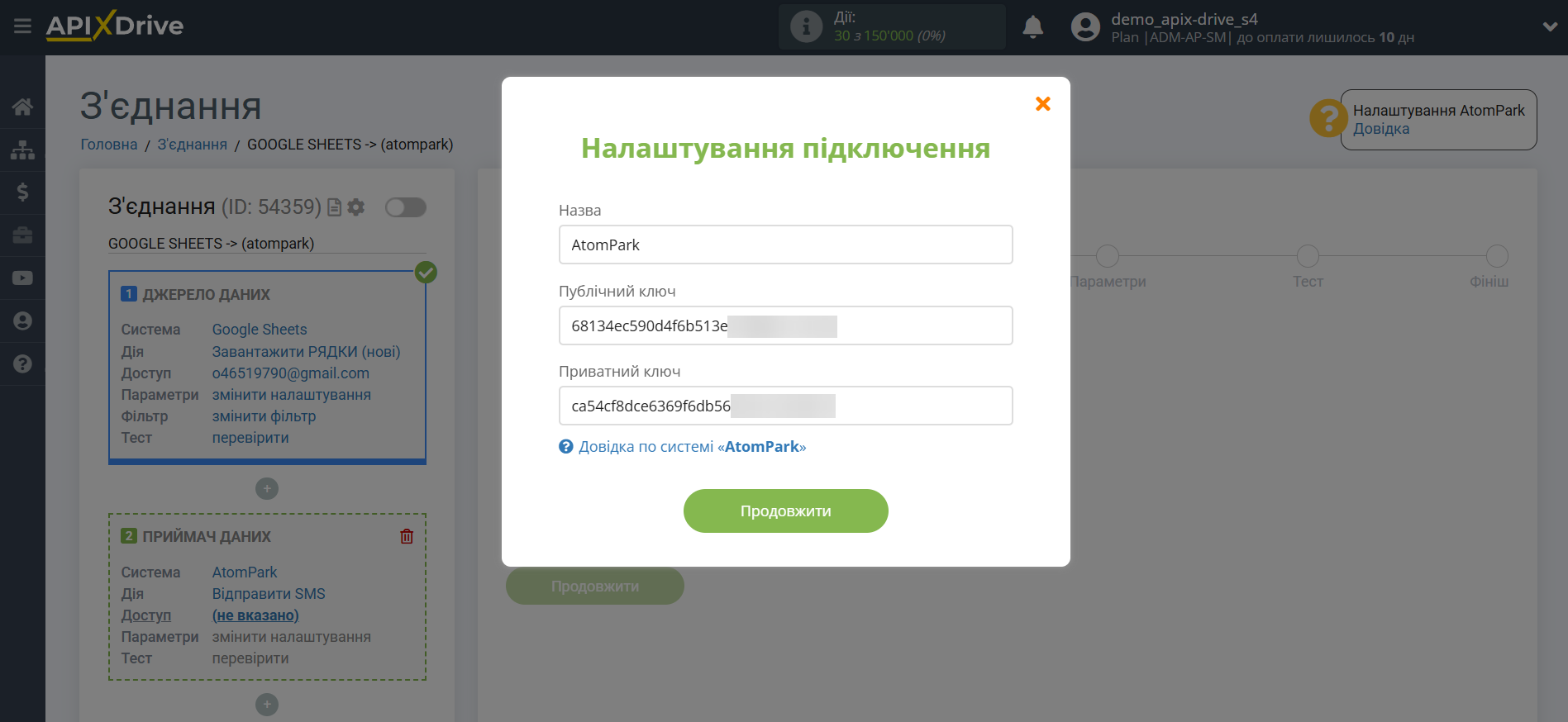The image size is (1568, 722).
Task: Click the actions info icon
Action: pos(806,26)
